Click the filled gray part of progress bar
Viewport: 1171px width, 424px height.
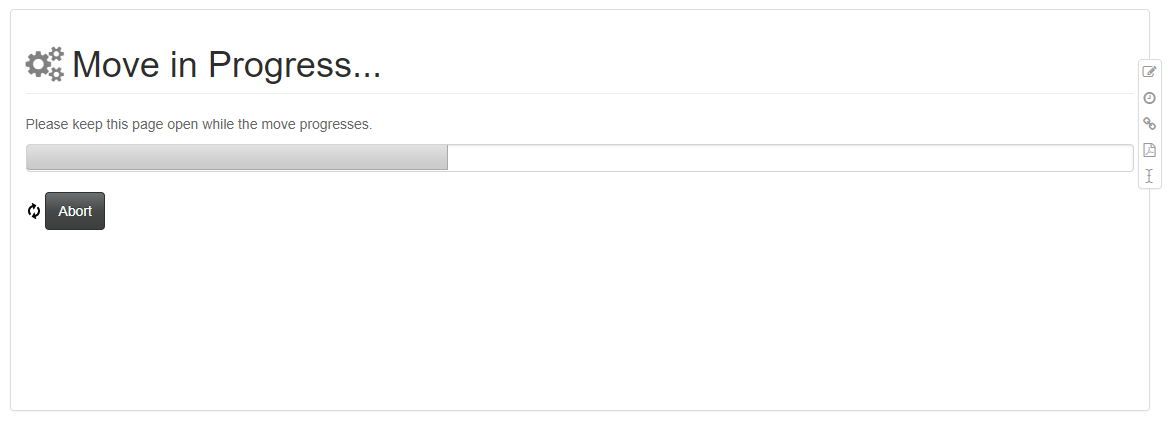point(236,158)
